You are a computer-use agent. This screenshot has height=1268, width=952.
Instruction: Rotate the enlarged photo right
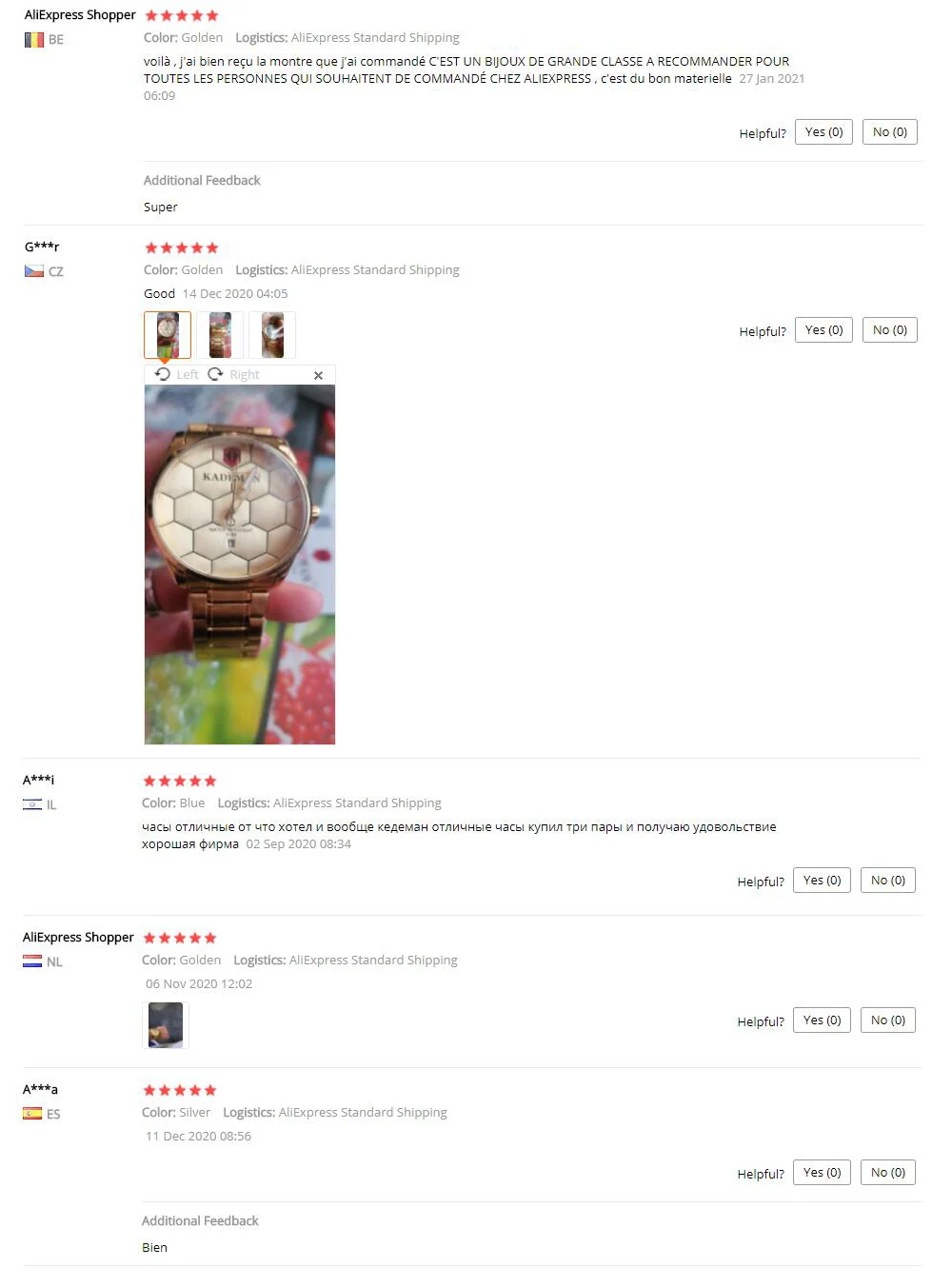coord(234,374)
